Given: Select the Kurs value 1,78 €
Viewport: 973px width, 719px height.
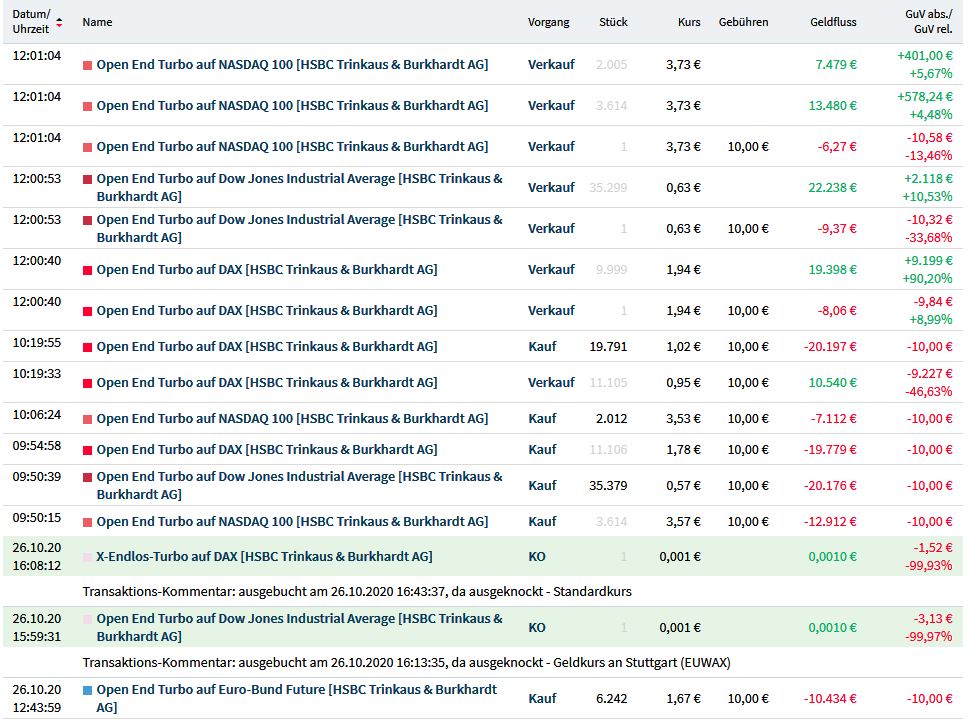Looking at the screenshot, I should [x=683, y=449].
